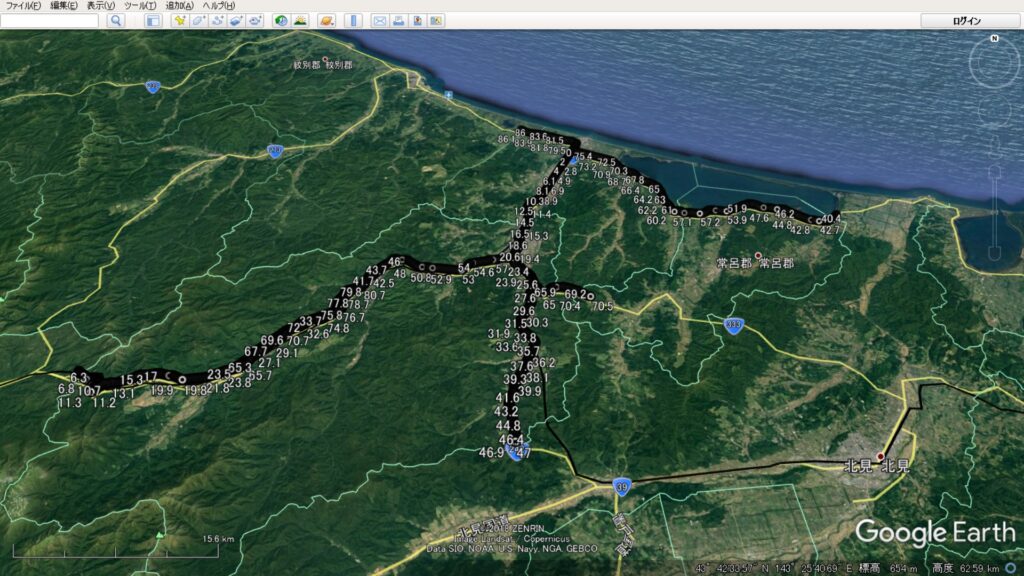This screenshot has height=576, width=1024.
Task: Add a new placemark pin
Action: tap(180, 20)
